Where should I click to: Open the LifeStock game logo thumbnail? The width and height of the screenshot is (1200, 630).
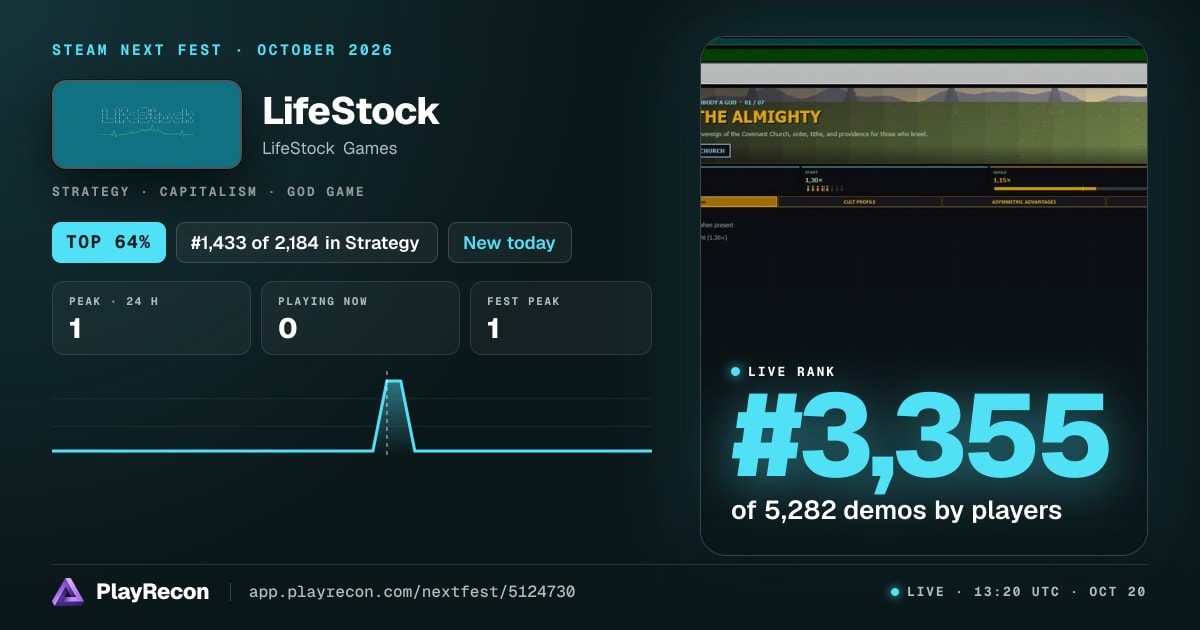(x=147, y=124)
